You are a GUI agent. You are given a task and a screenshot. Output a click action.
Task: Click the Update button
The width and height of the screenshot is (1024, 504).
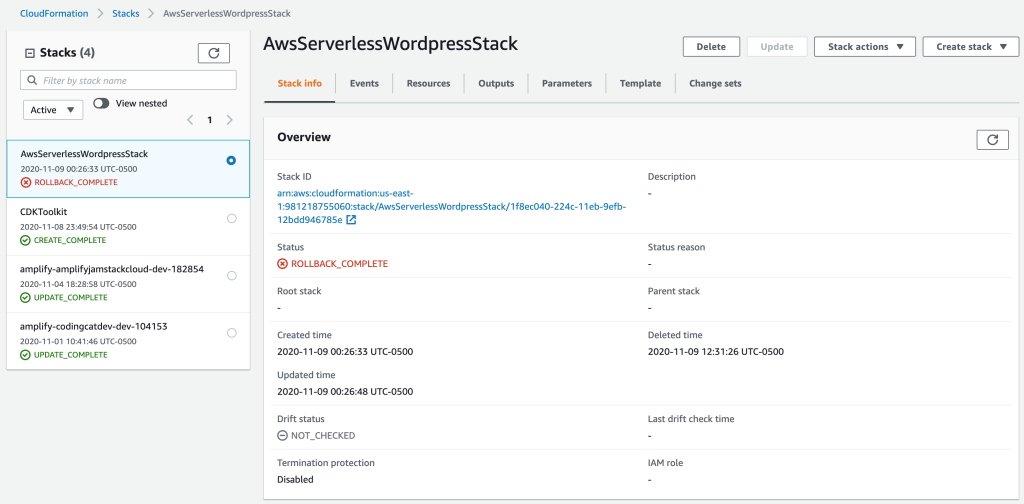pyautogui.click(x=776, y=47)
